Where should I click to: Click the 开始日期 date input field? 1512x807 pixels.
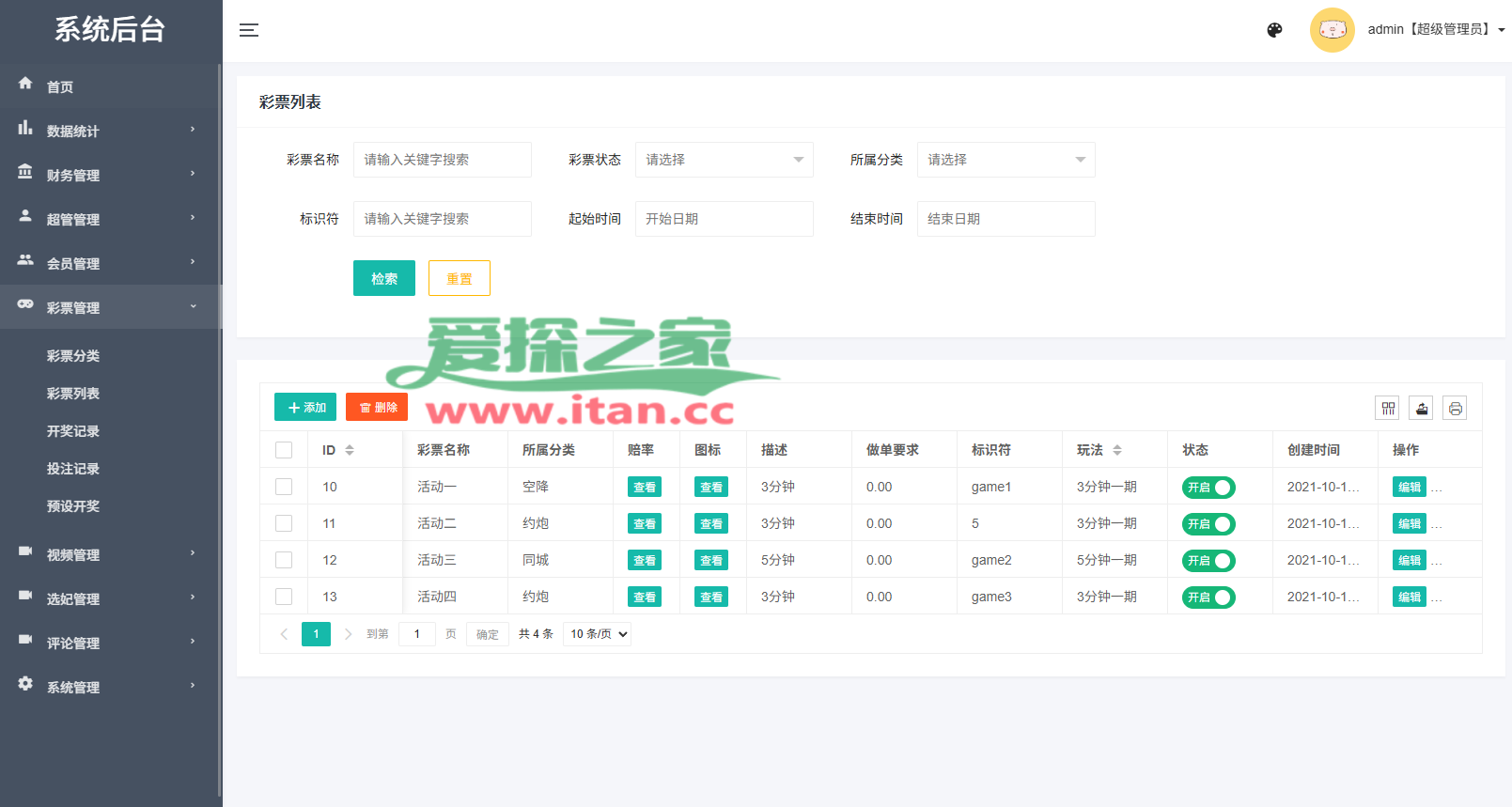pos(724,219)
